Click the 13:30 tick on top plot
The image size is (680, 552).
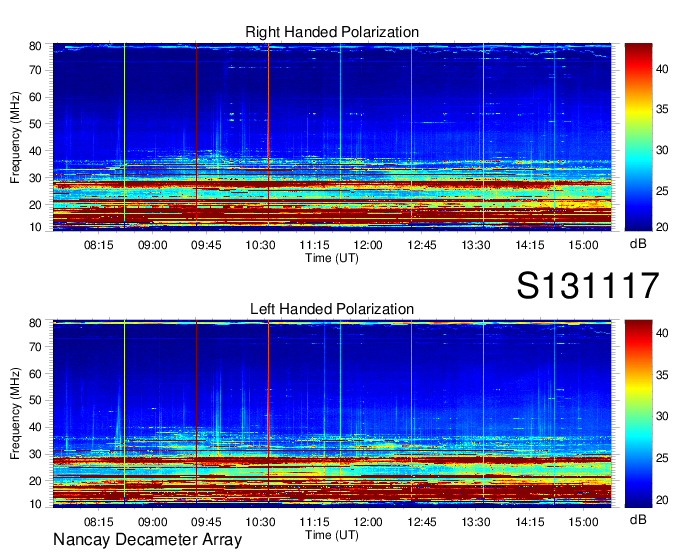pyautogui.click(x=476, y=245)
